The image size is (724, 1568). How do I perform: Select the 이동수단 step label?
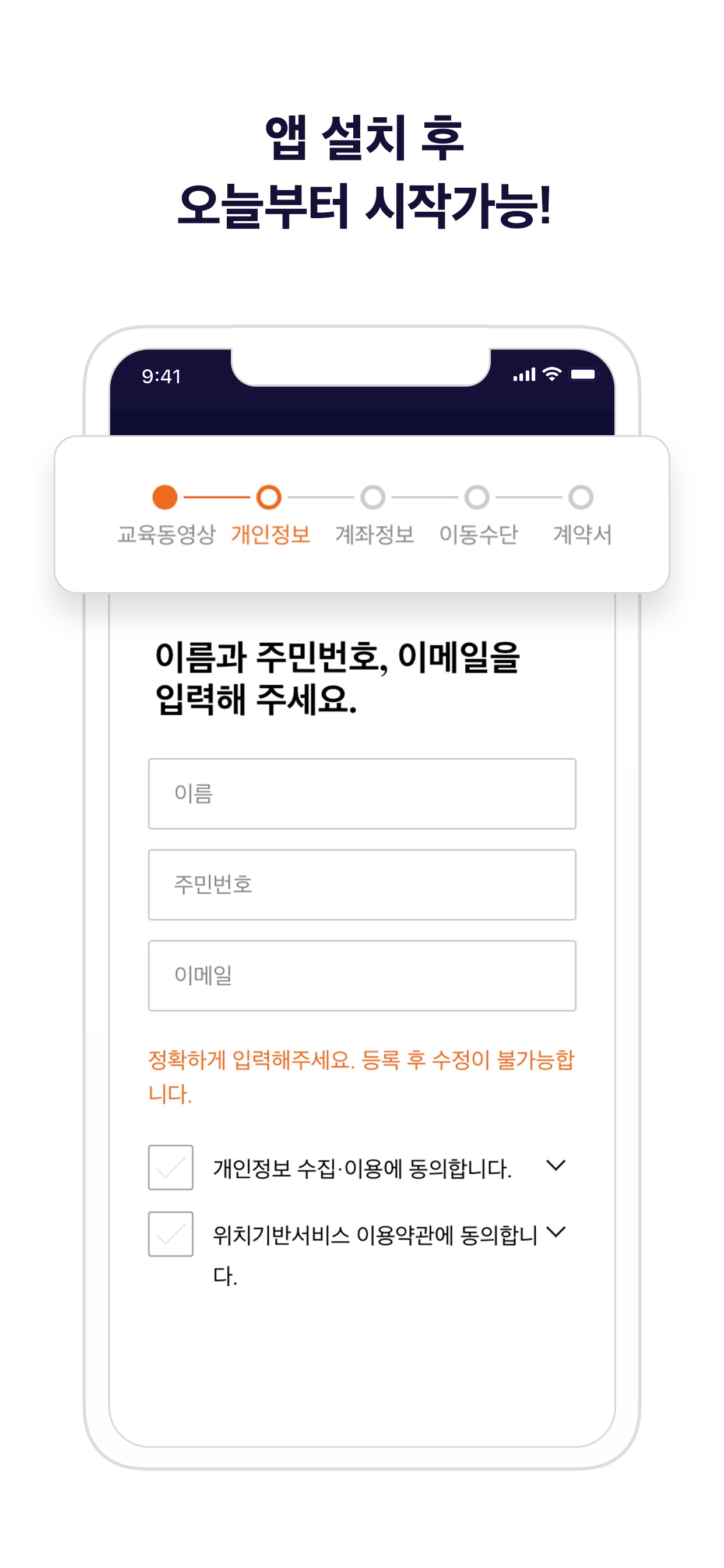479,534
